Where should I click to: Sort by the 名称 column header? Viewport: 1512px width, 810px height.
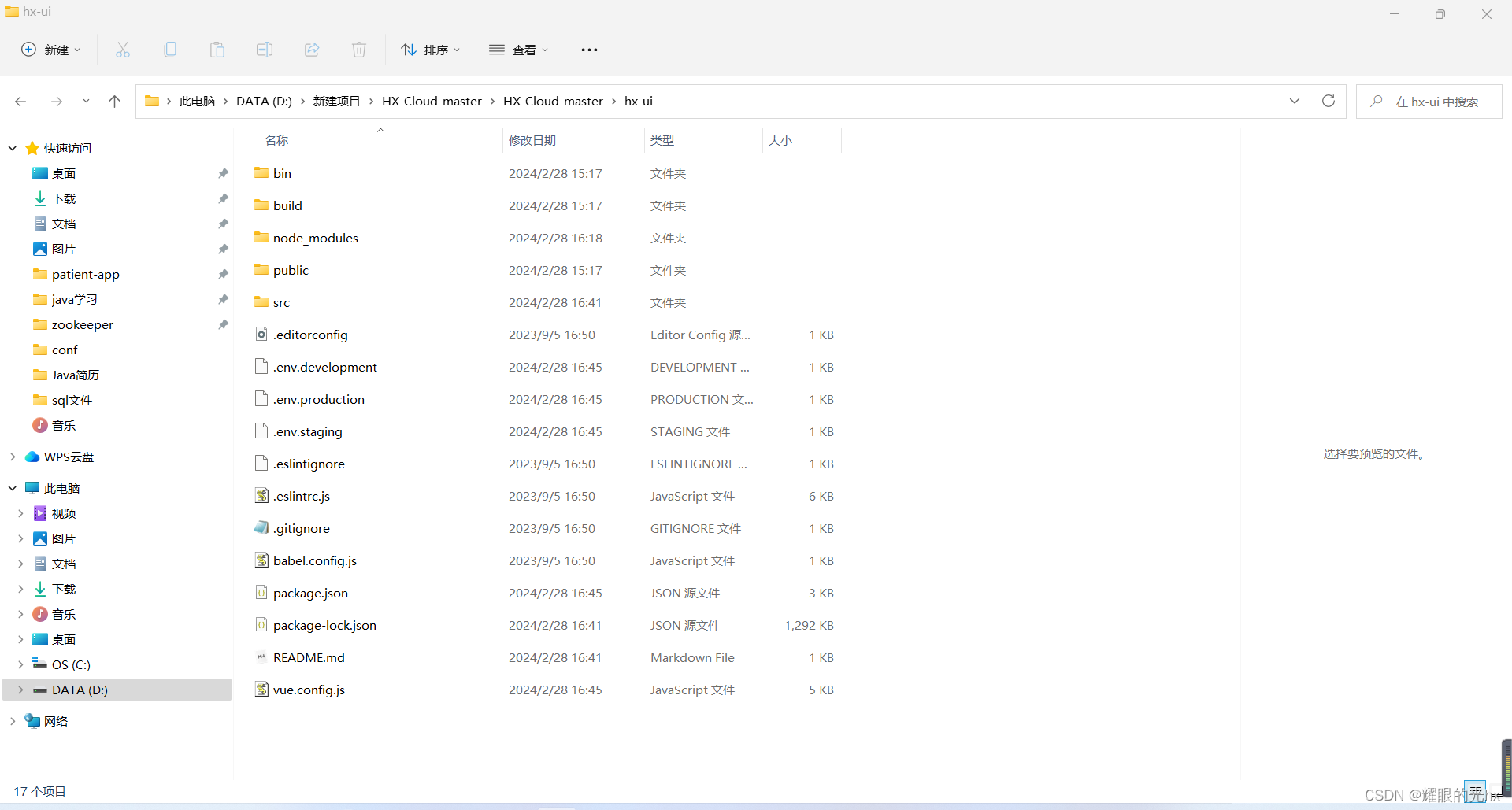click(276, 140)
